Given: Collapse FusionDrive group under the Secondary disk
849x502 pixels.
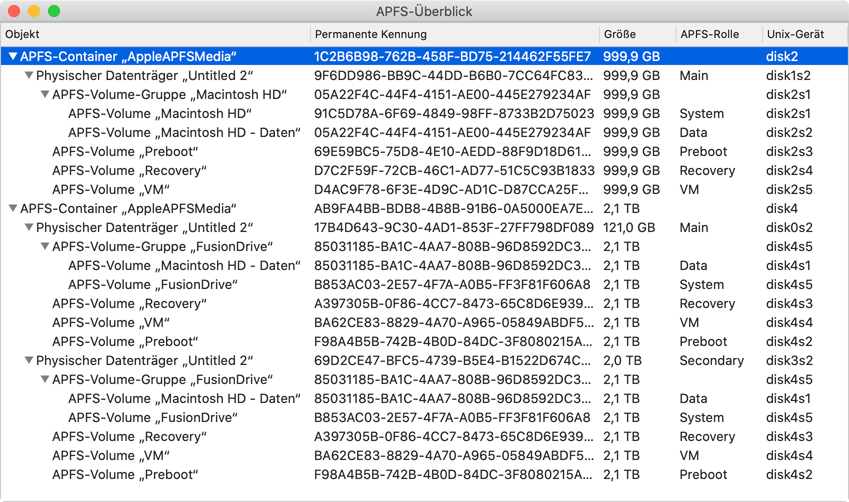Looking at the screenshot, I should [45, 380].
